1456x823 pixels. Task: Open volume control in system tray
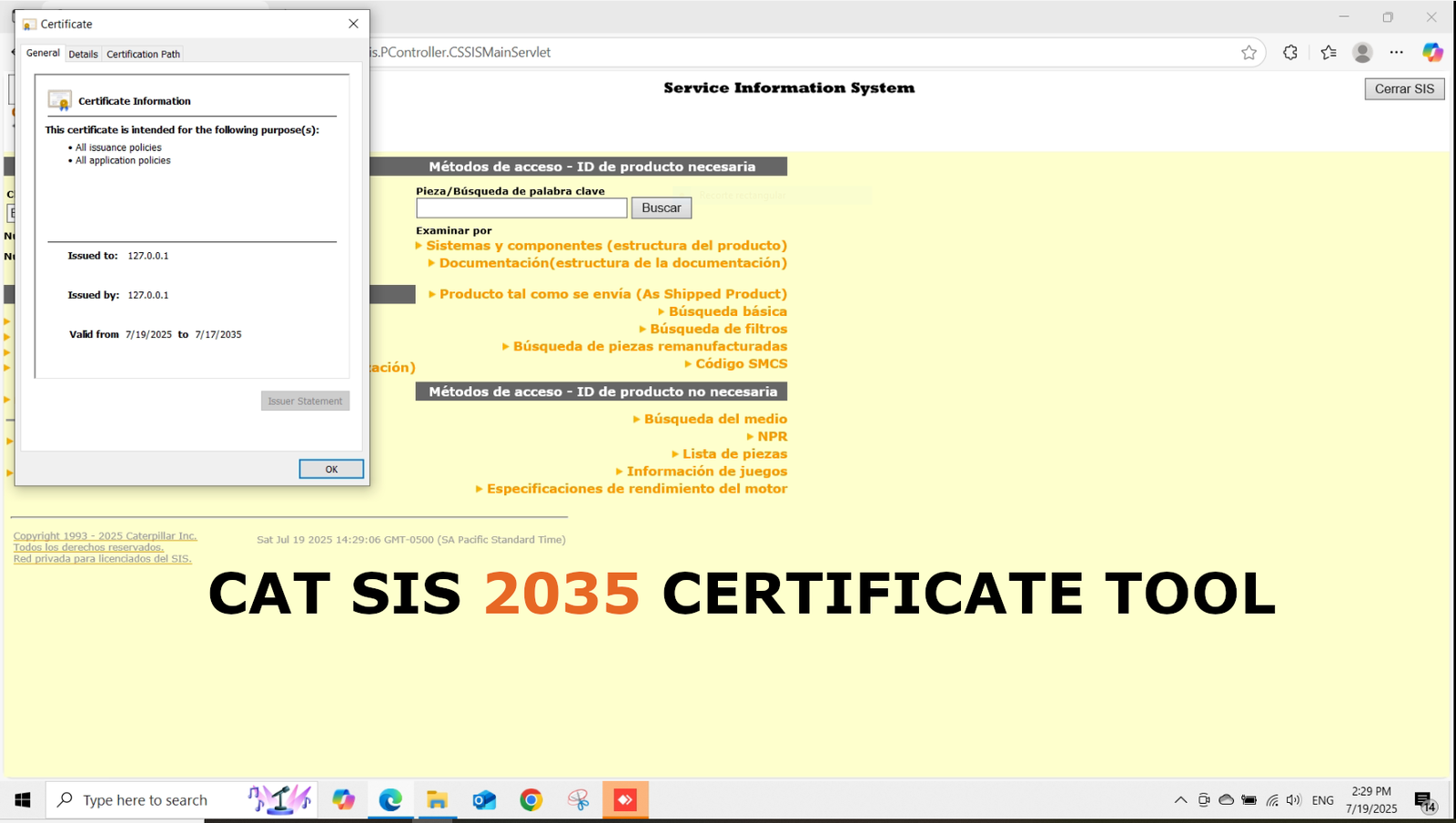point(1293,799)
